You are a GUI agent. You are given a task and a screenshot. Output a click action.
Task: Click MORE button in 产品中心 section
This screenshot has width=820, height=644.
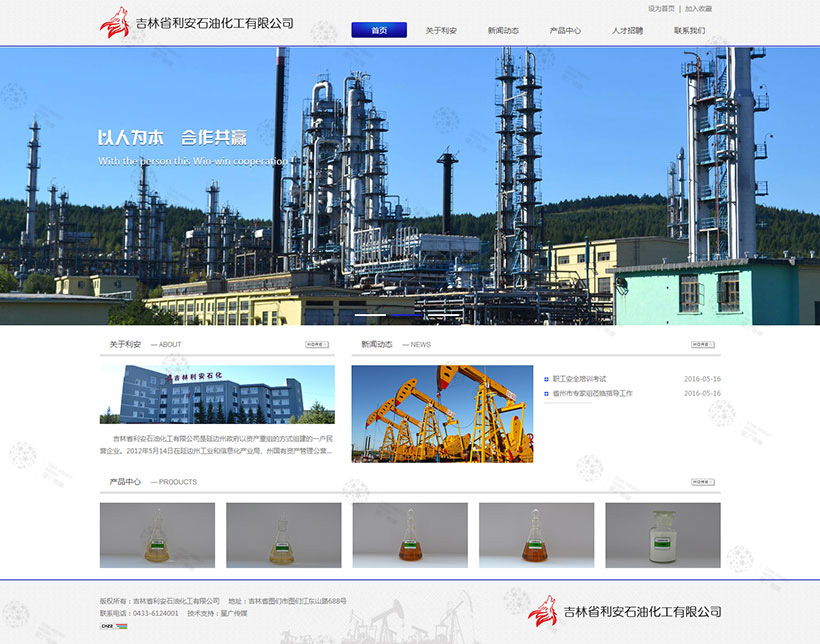coord(703,482)
